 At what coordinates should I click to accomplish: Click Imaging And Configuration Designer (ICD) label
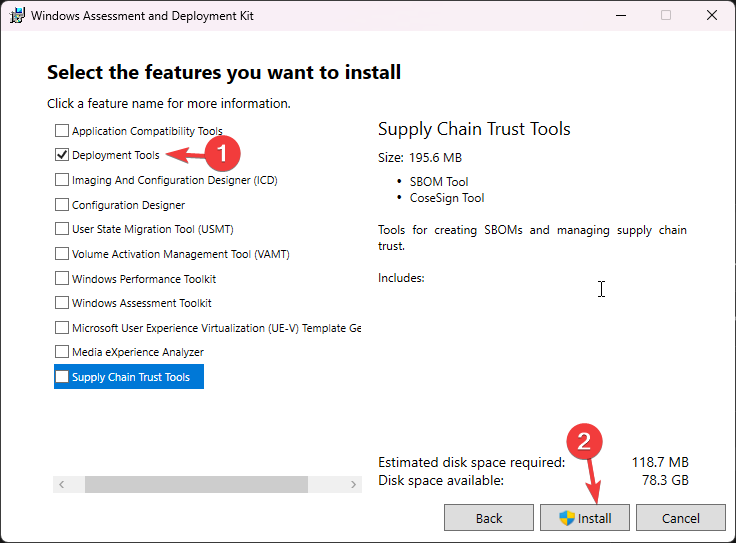[175, 180]
